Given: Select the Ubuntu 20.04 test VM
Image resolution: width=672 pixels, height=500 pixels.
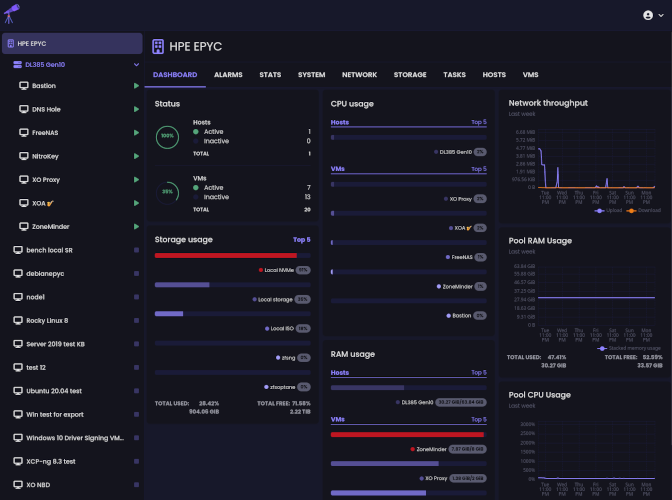Looking at the screenshot, I should [x=59, y=391].
